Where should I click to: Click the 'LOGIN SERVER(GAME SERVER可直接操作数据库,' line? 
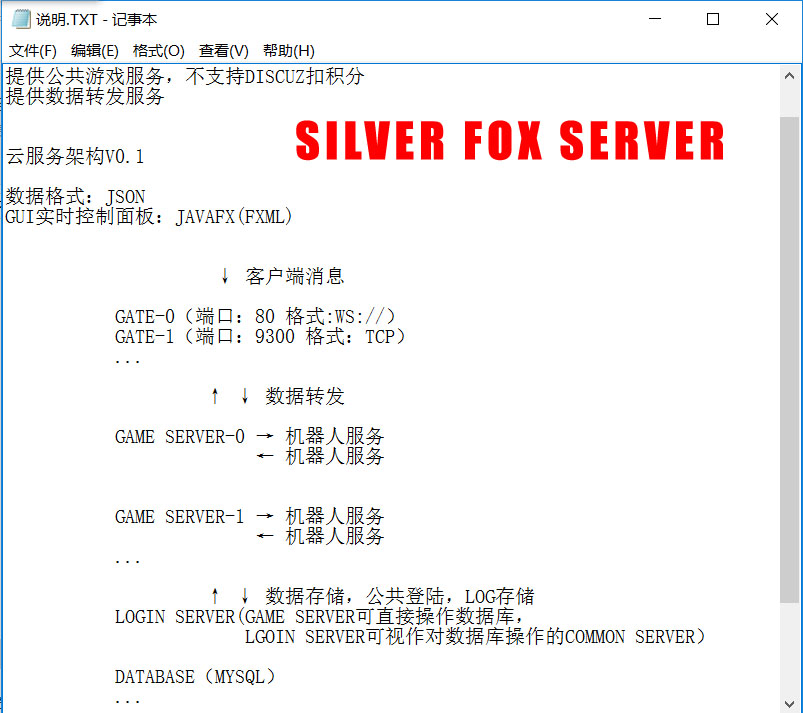click(x=320, y=616)
